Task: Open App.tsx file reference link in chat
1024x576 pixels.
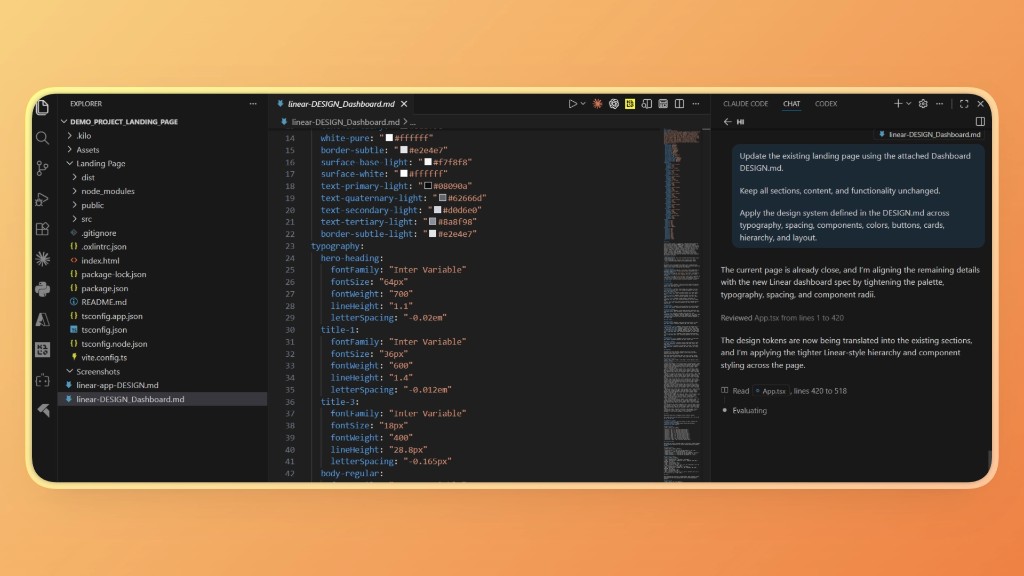Action: click(771, 391)
